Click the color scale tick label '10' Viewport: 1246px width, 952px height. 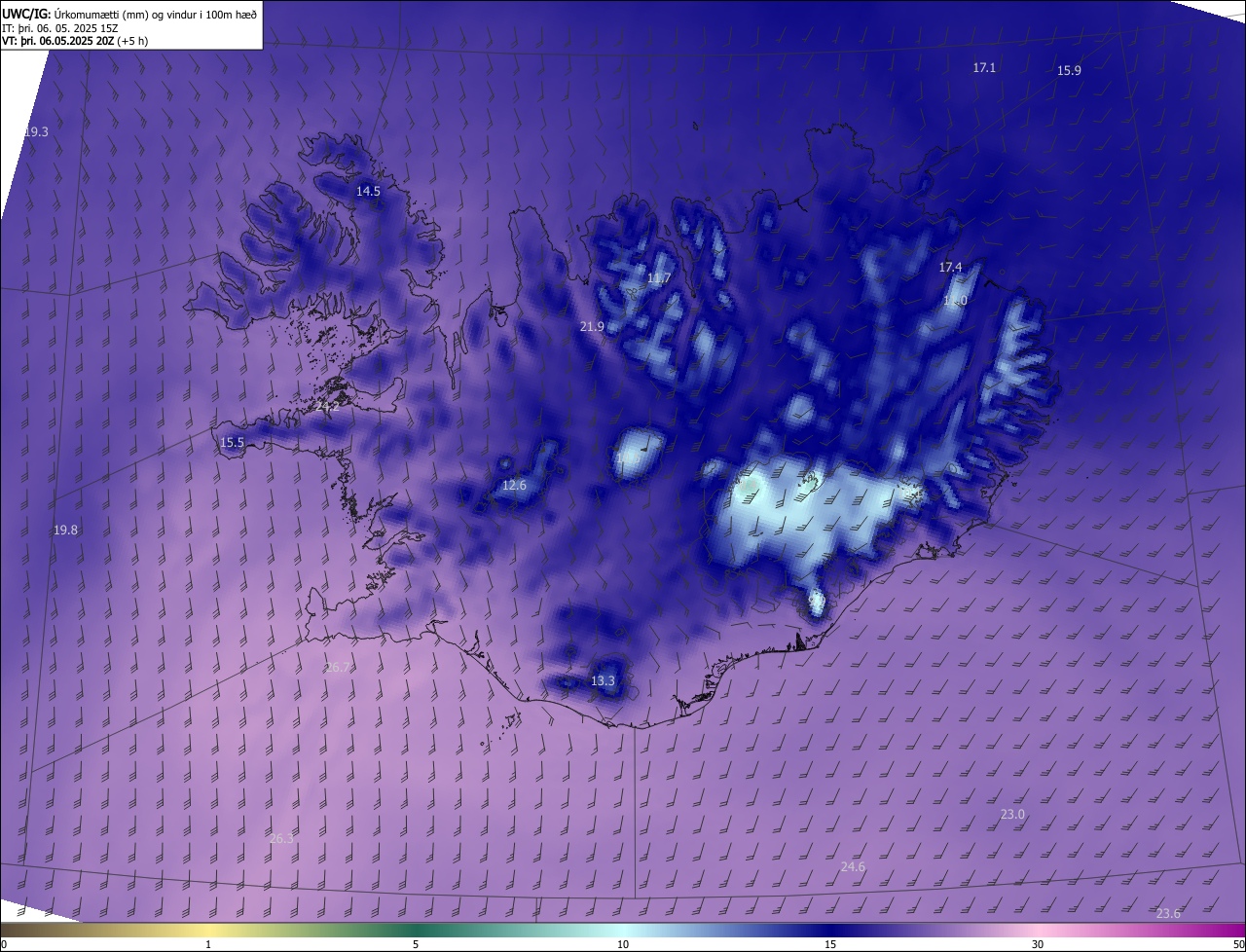pos(623,945)
